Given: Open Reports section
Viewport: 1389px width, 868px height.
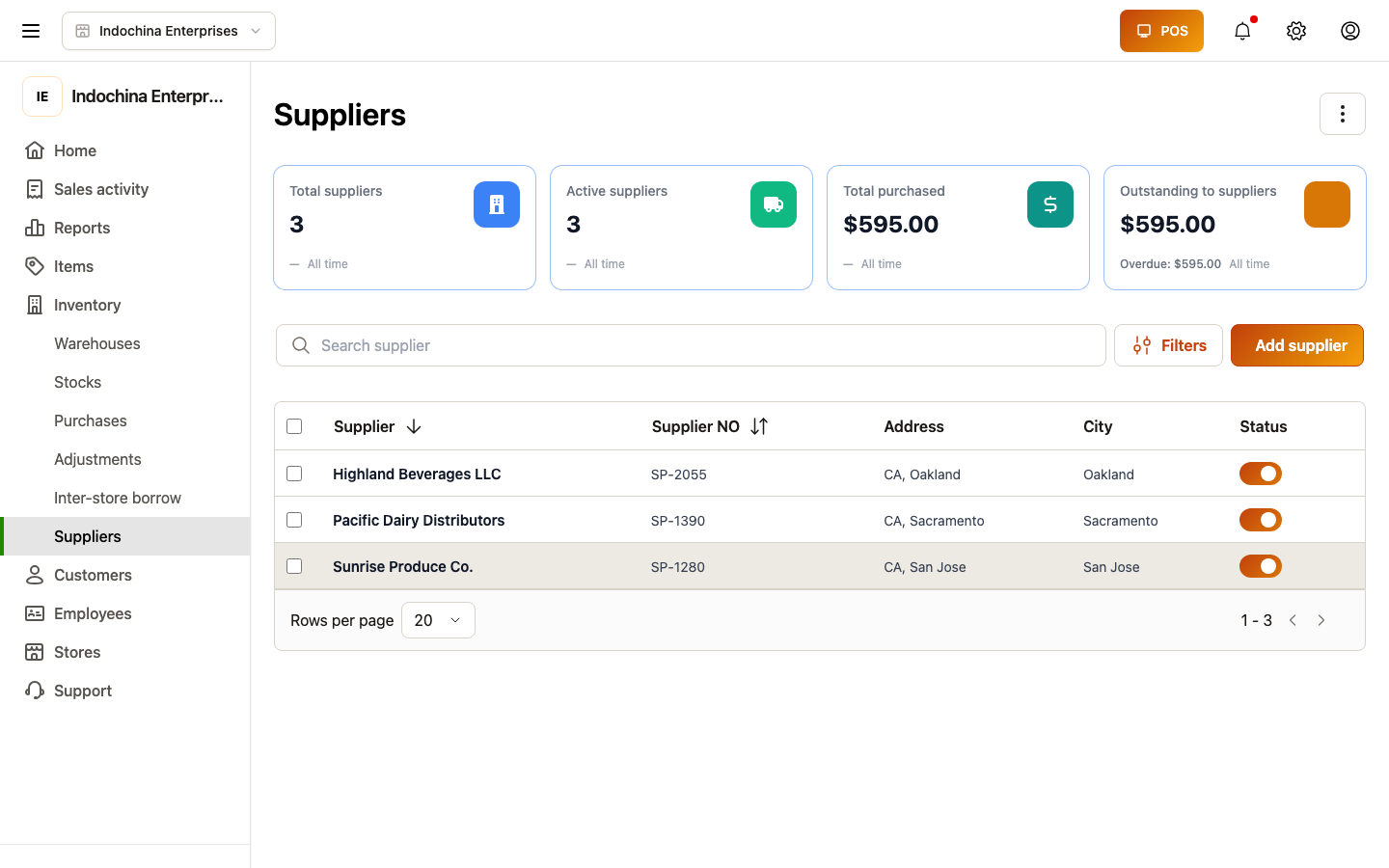Looking at the screenshot, I should click(x=125, y=228).
